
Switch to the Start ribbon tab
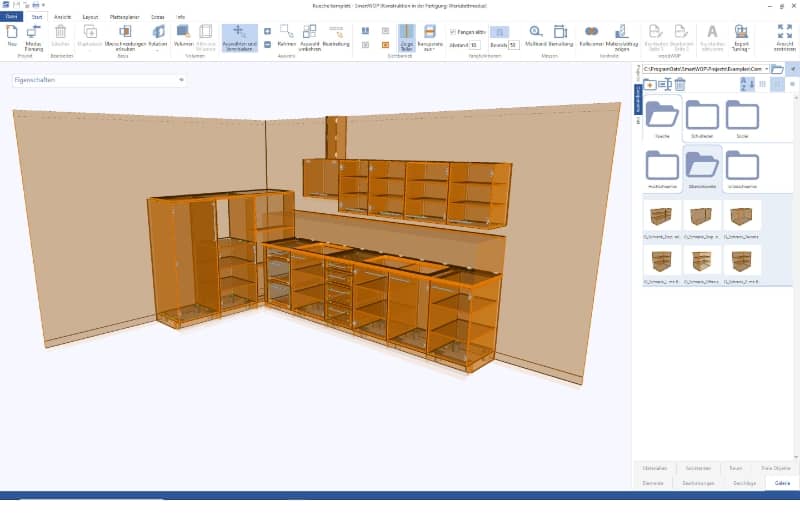(37, 17)
